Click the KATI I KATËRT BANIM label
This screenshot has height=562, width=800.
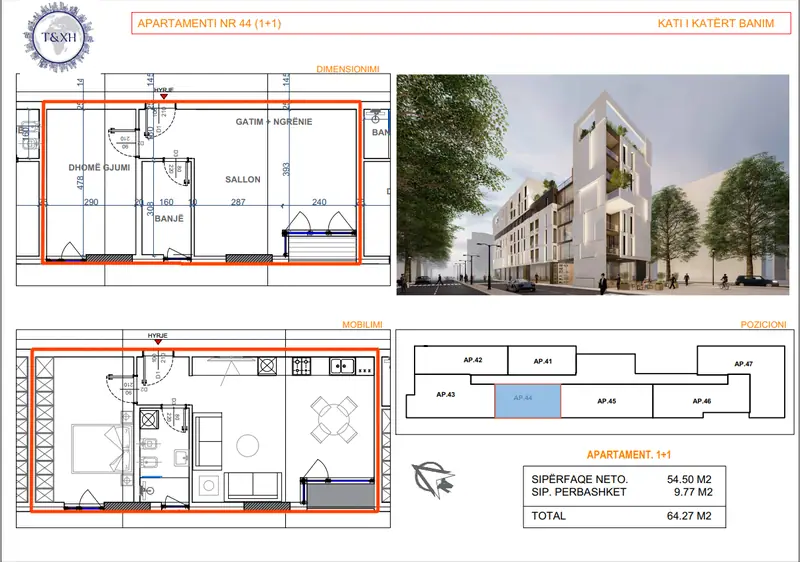click(x=716, y=23)
